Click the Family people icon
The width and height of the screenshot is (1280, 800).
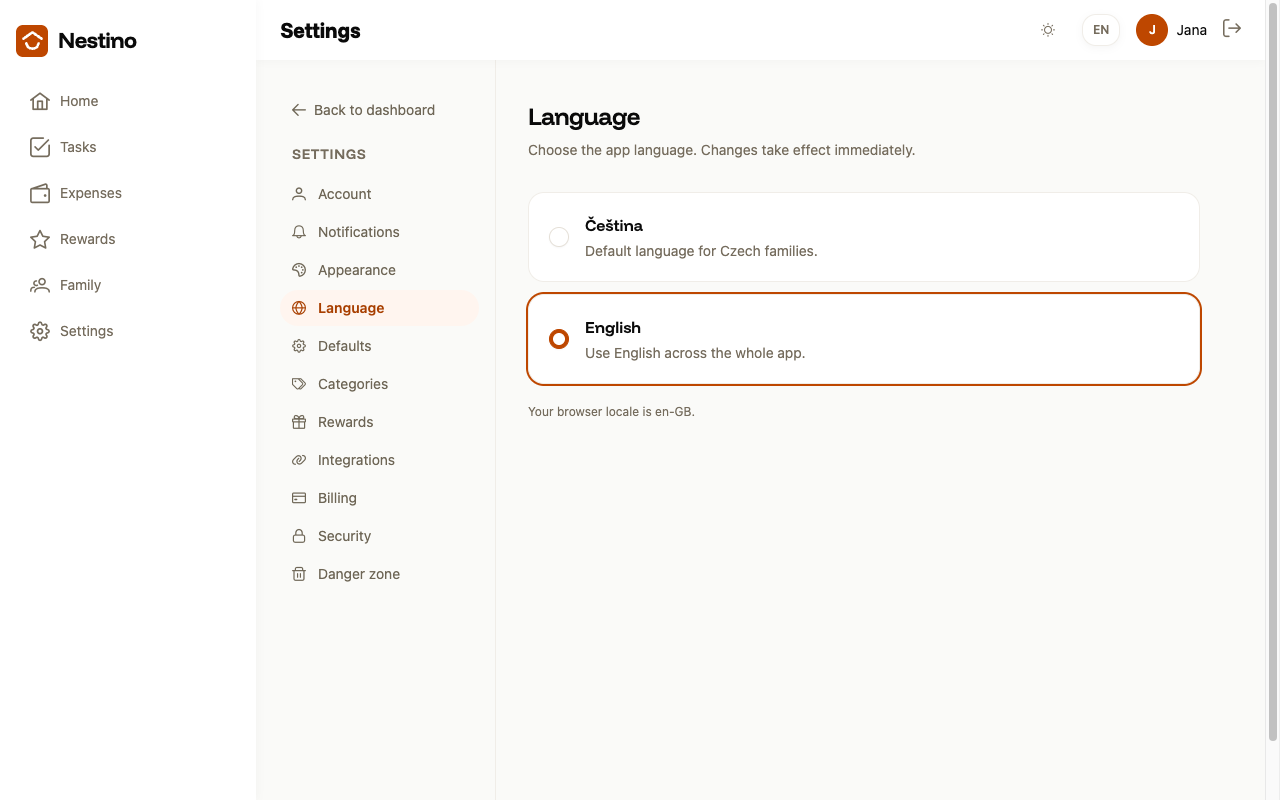[40, 285]
